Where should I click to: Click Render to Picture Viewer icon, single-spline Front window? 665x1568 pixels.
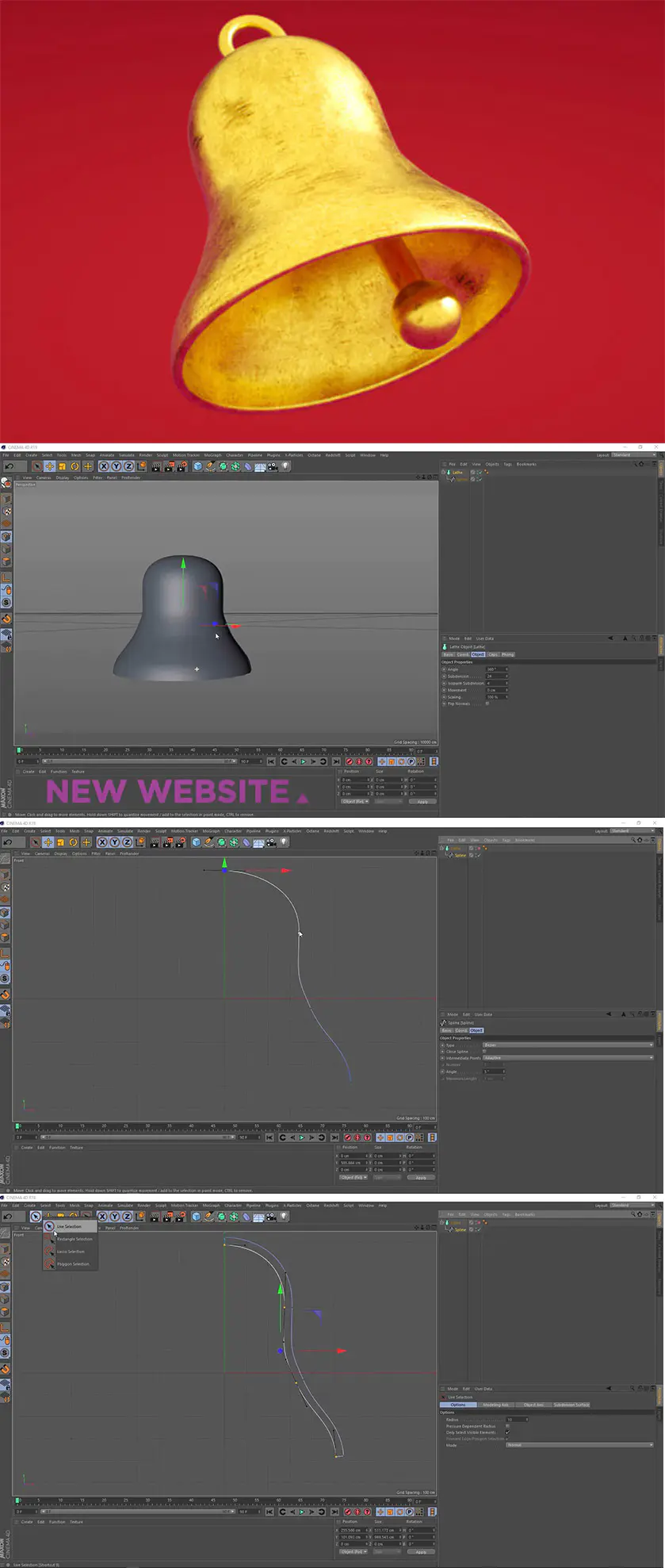click(167, 842)
